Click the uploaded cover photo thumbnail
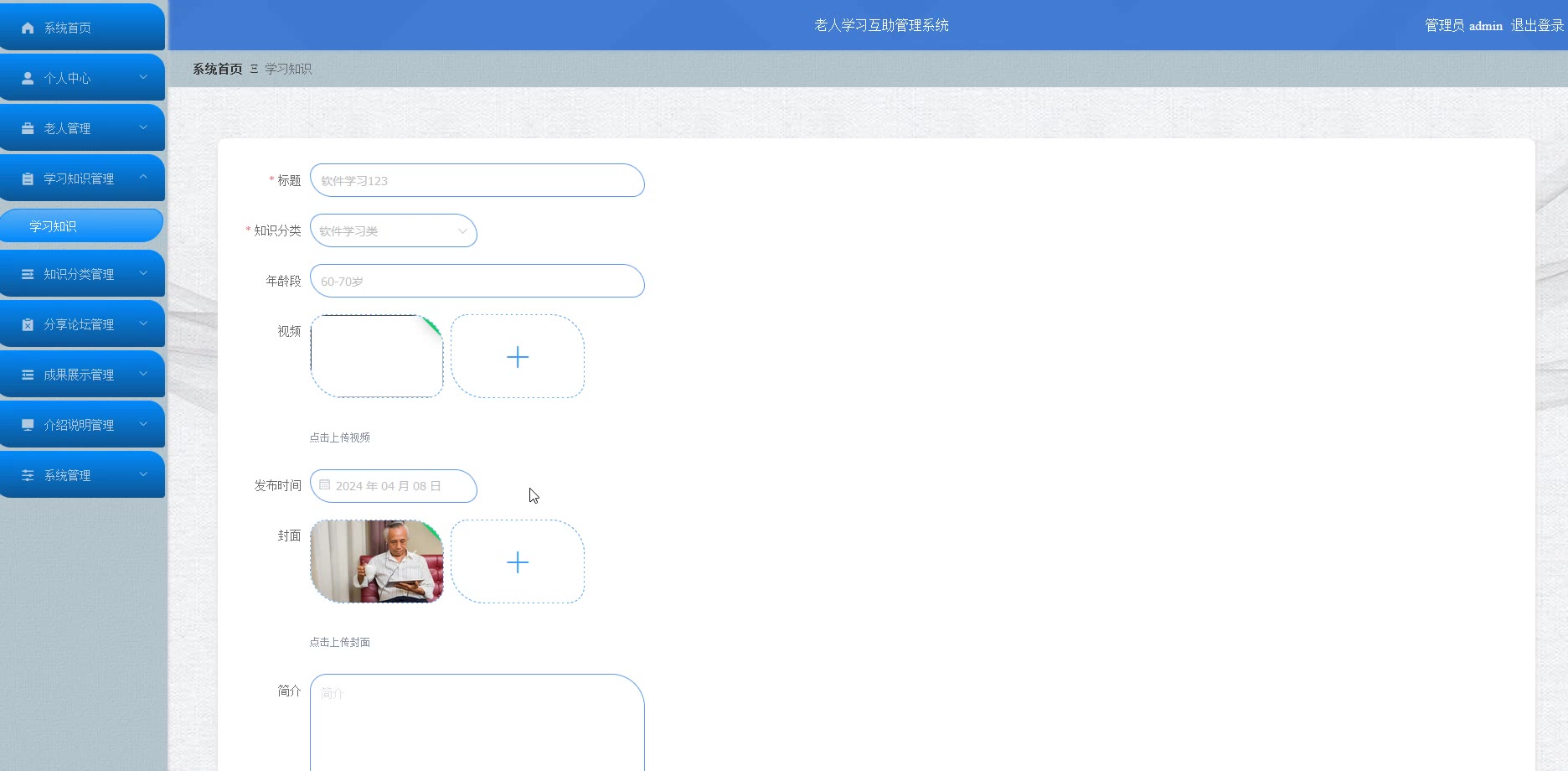The height and width of the screenshot is (771, 1568). point(377,561)
